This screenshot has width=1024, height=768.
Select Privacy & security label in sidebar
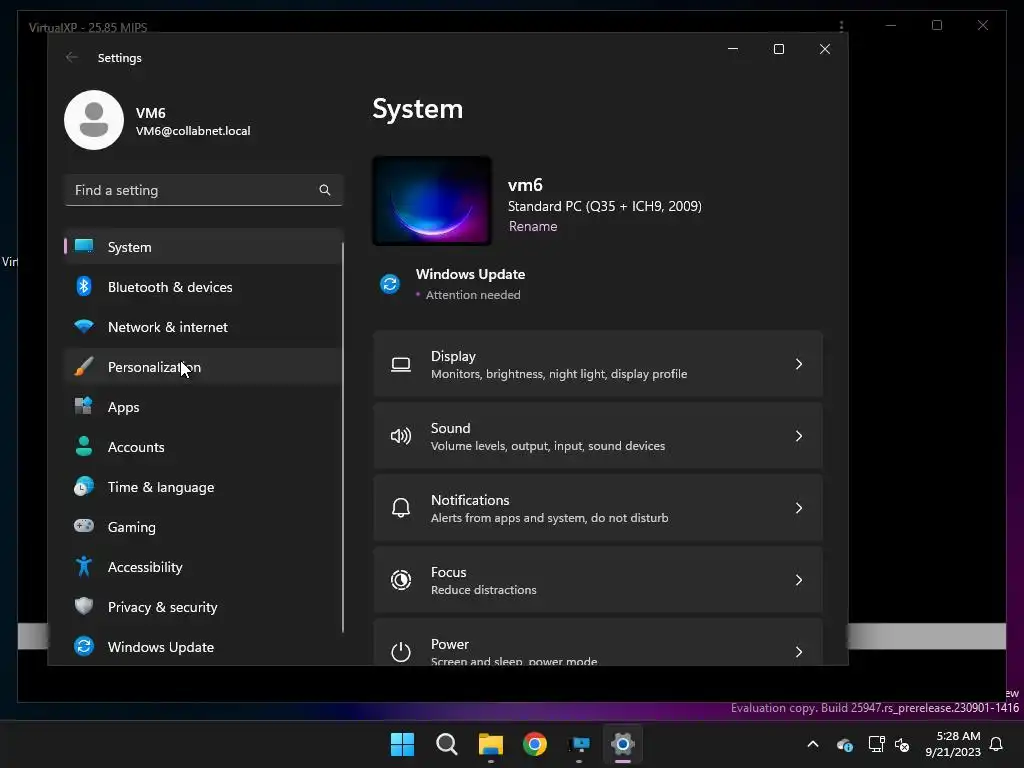coord(162,607)
